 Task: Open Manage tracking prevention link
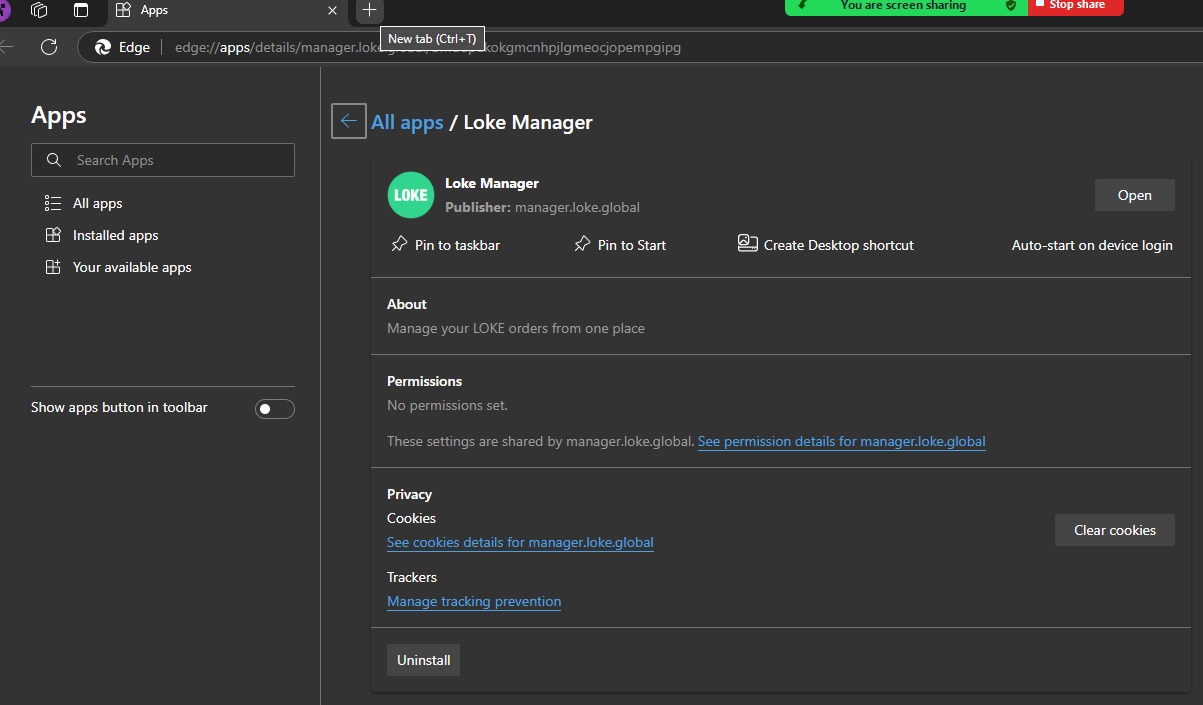pos(474,601)
